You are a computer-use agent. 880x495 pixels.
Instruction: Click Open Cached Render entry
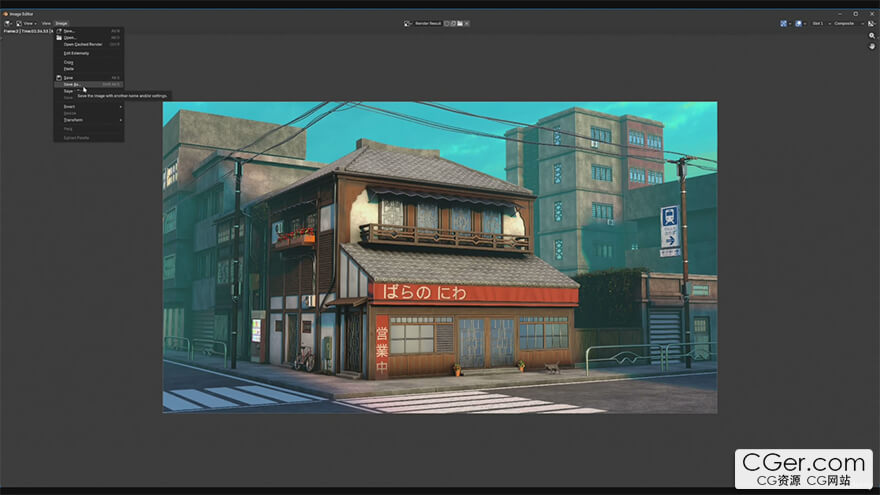tap(83, 45)
